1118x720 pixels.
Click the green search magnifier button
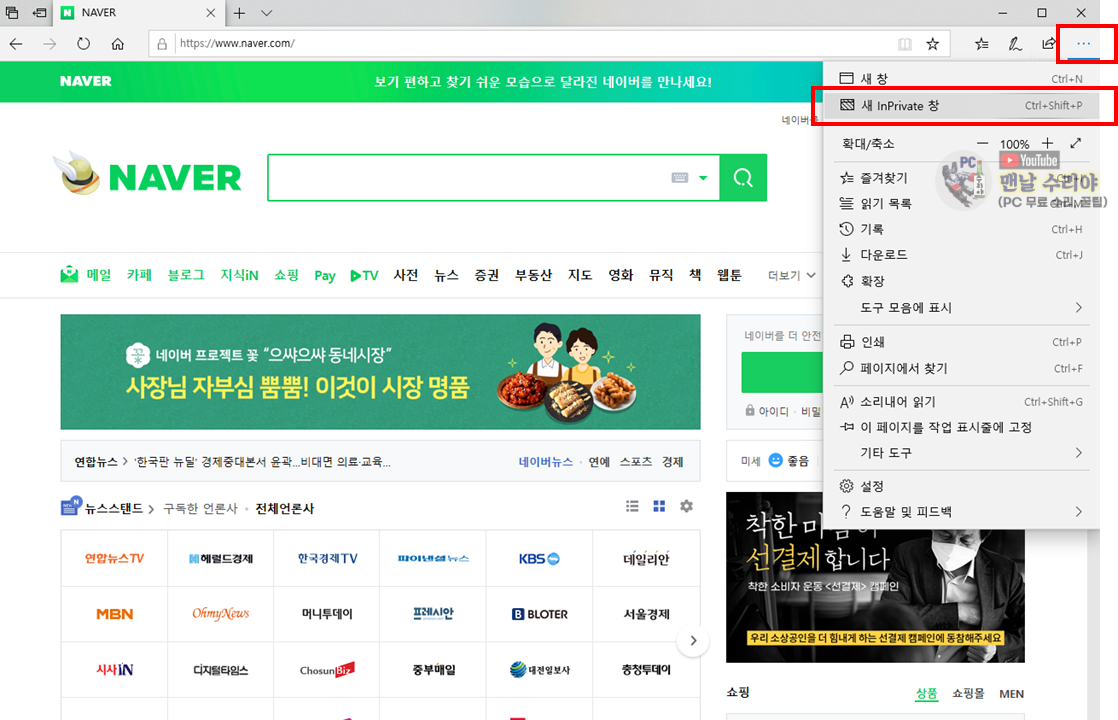(x=743, y=178)
